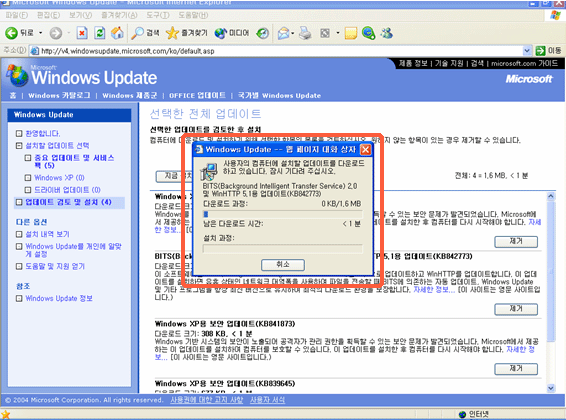Select 드라이버 업데이트 (0) sidebar item
This screenshot has height=420, width=566.
click(x=67, y=190)
